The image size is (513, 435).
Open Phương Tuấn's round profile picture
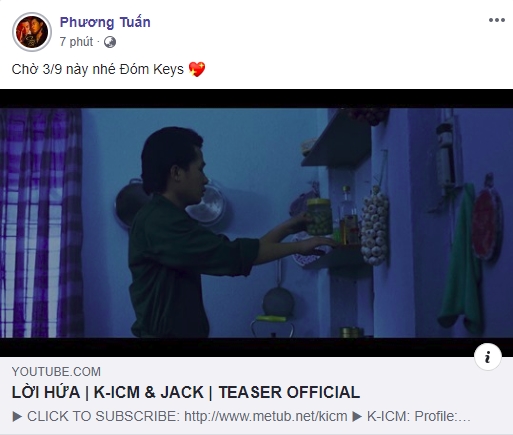click(x=32, y=32)
